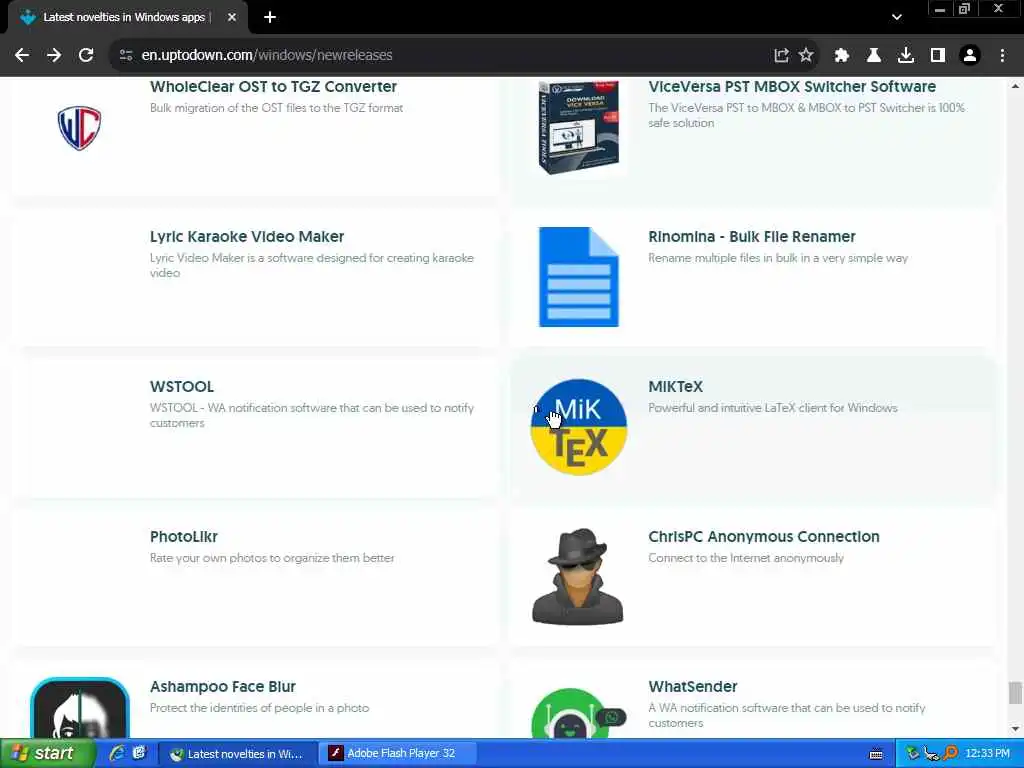Click the on-screen keyboard tray icon
This screenshot has width=1024, height=768.
coord(876,754)
